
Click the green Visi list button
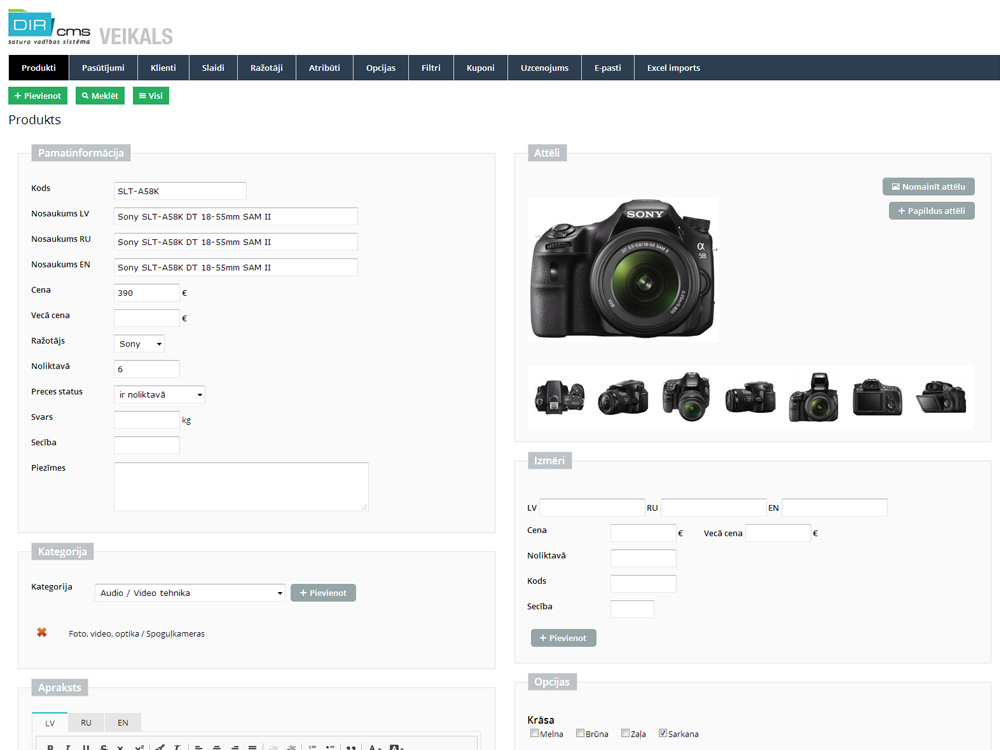click(151, 96)
